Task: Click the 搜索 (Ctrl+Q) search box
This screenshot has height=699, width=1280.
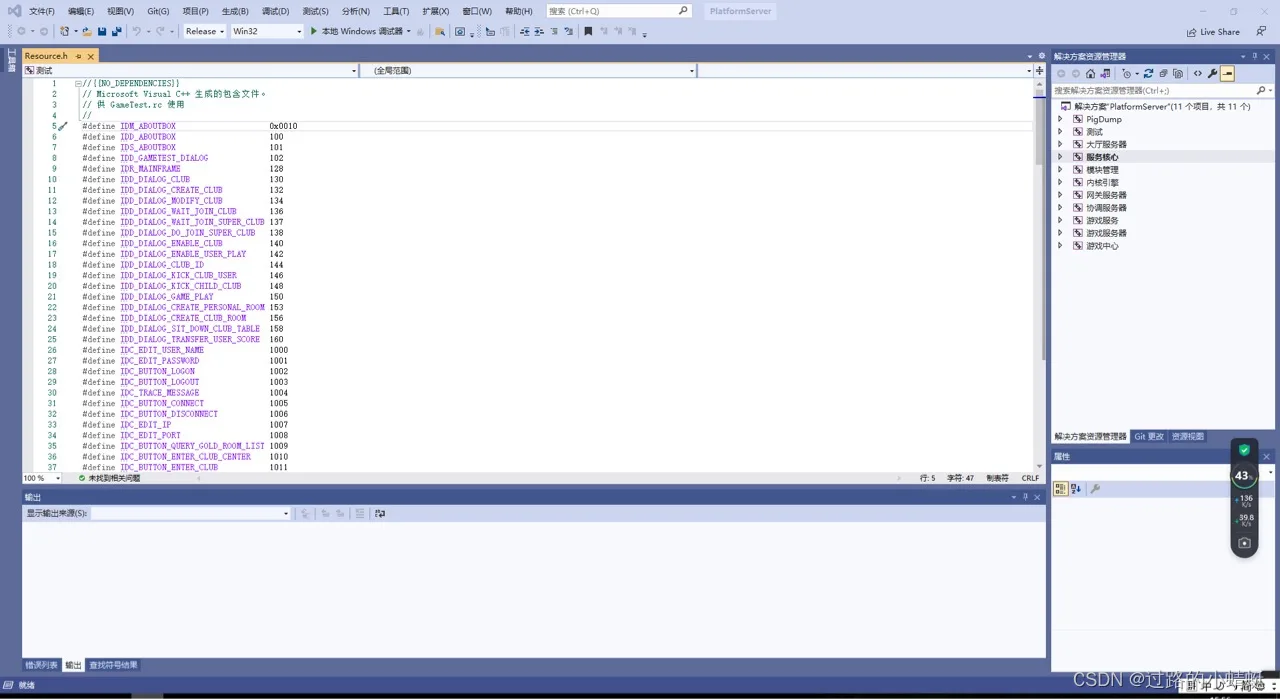Action: pos(619,11)
